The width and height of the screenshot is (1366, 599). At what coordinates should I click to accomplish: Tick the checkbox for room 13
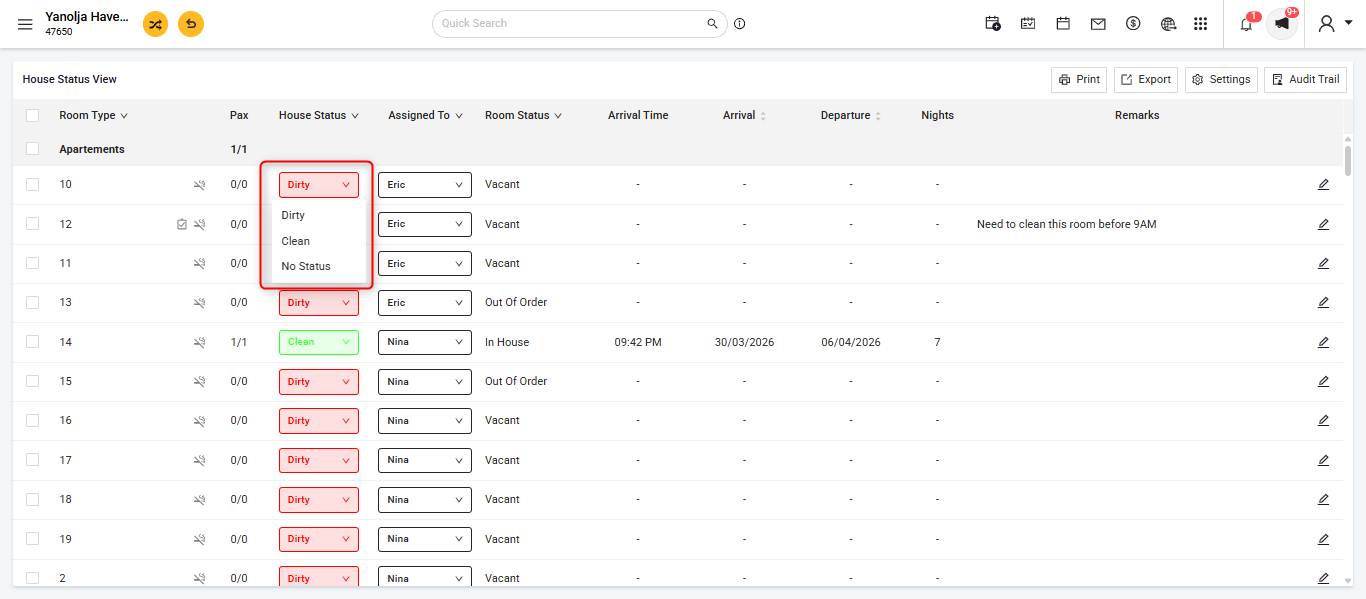click(33, 302)
